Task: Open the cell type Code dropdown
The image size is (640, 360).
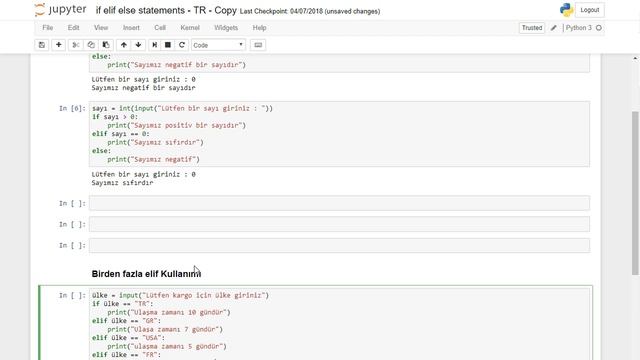Action: point(218,45)
